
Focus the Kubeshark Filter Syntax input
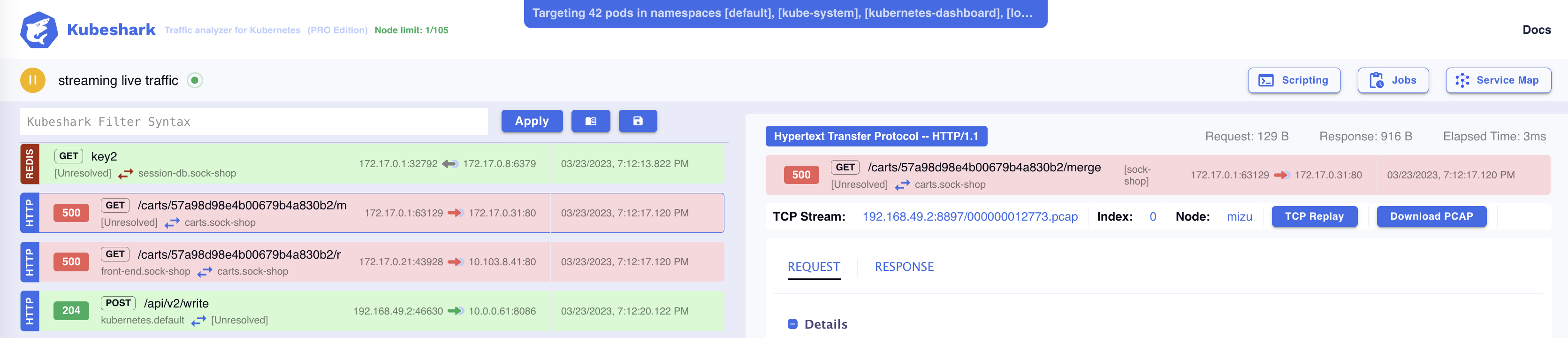pyautogui.click(x=254, y=122)
